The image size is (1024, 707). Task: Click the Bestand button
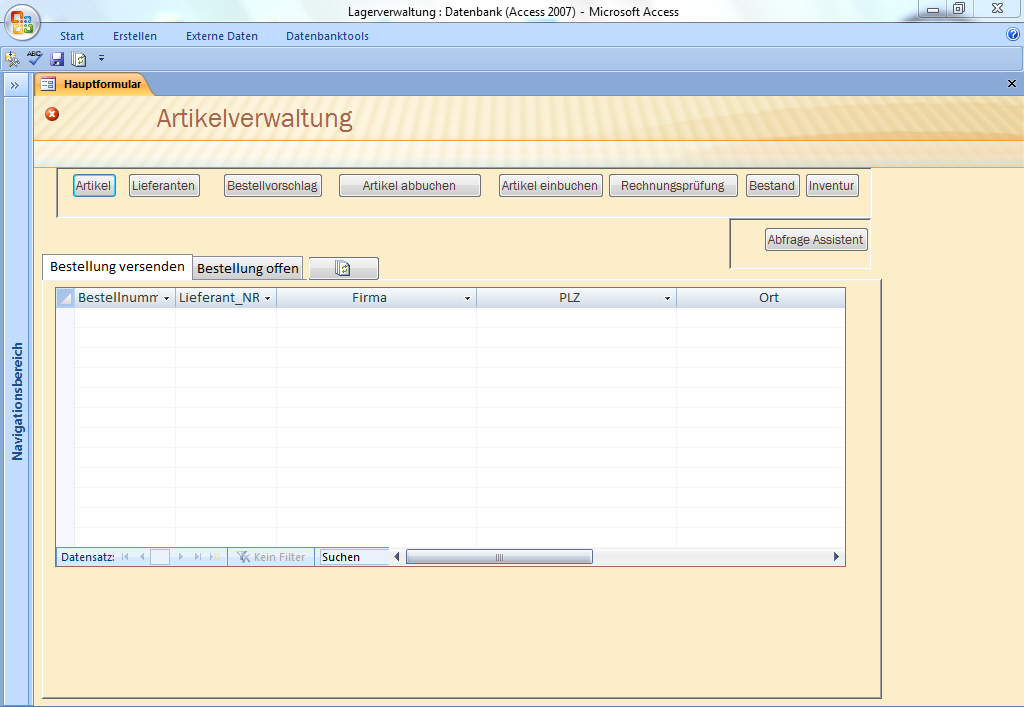tap(773, 185)
